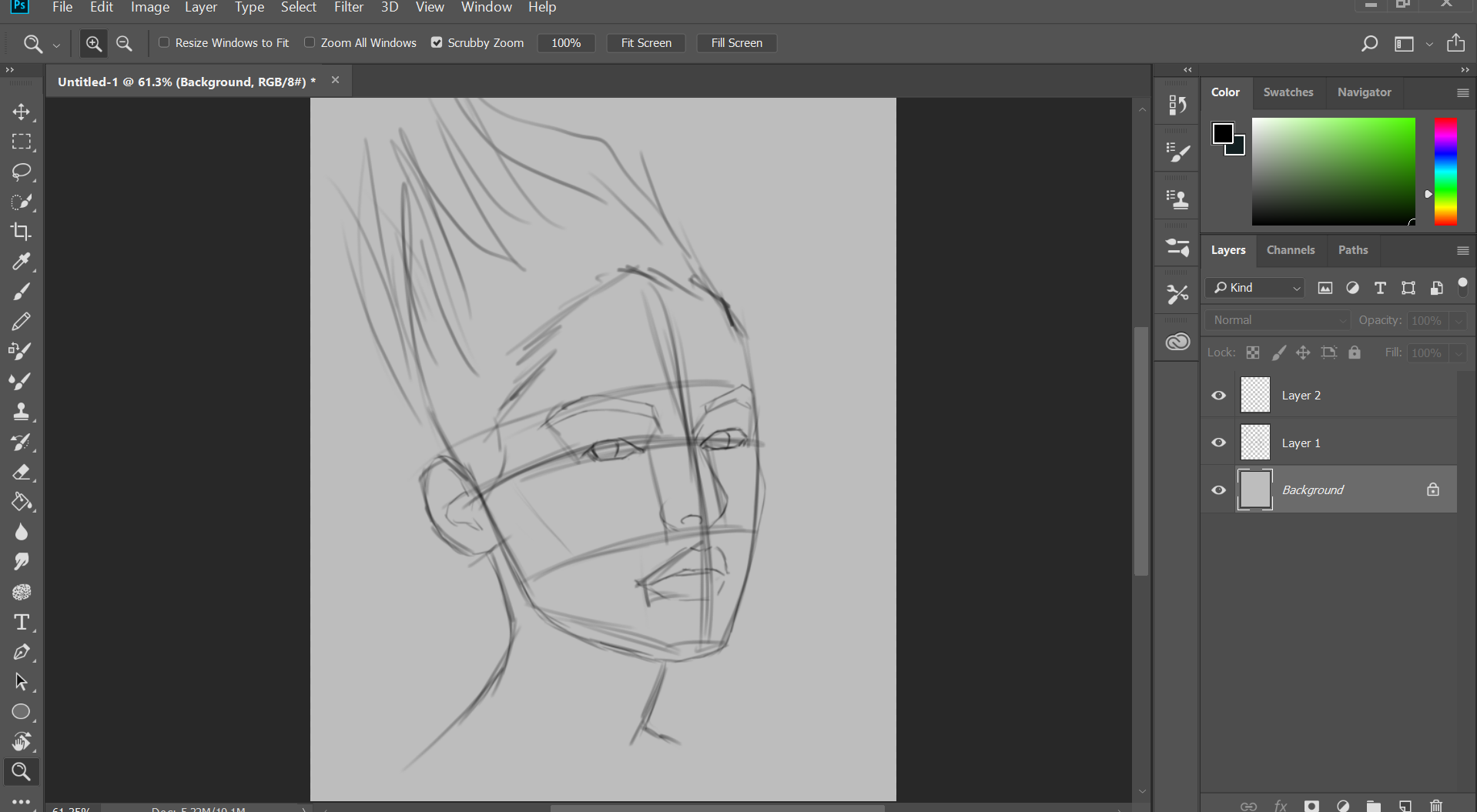The width and height of the screenshot is (1477, 812).
Task: Click the Zoom Out magnifier icon
Action: click(124, 44)
